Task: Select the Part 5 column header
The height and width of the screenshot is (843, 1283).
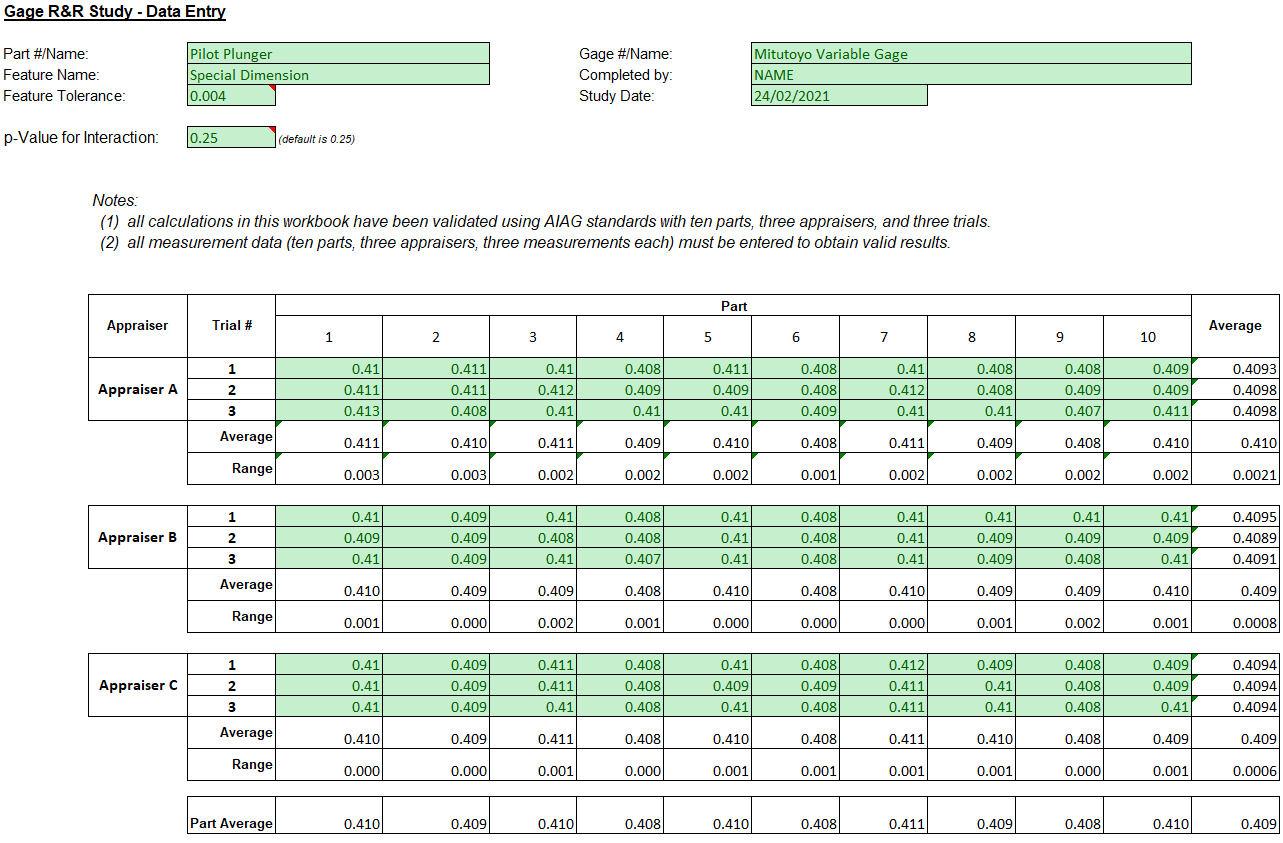Action: click(x=708, y=337)
